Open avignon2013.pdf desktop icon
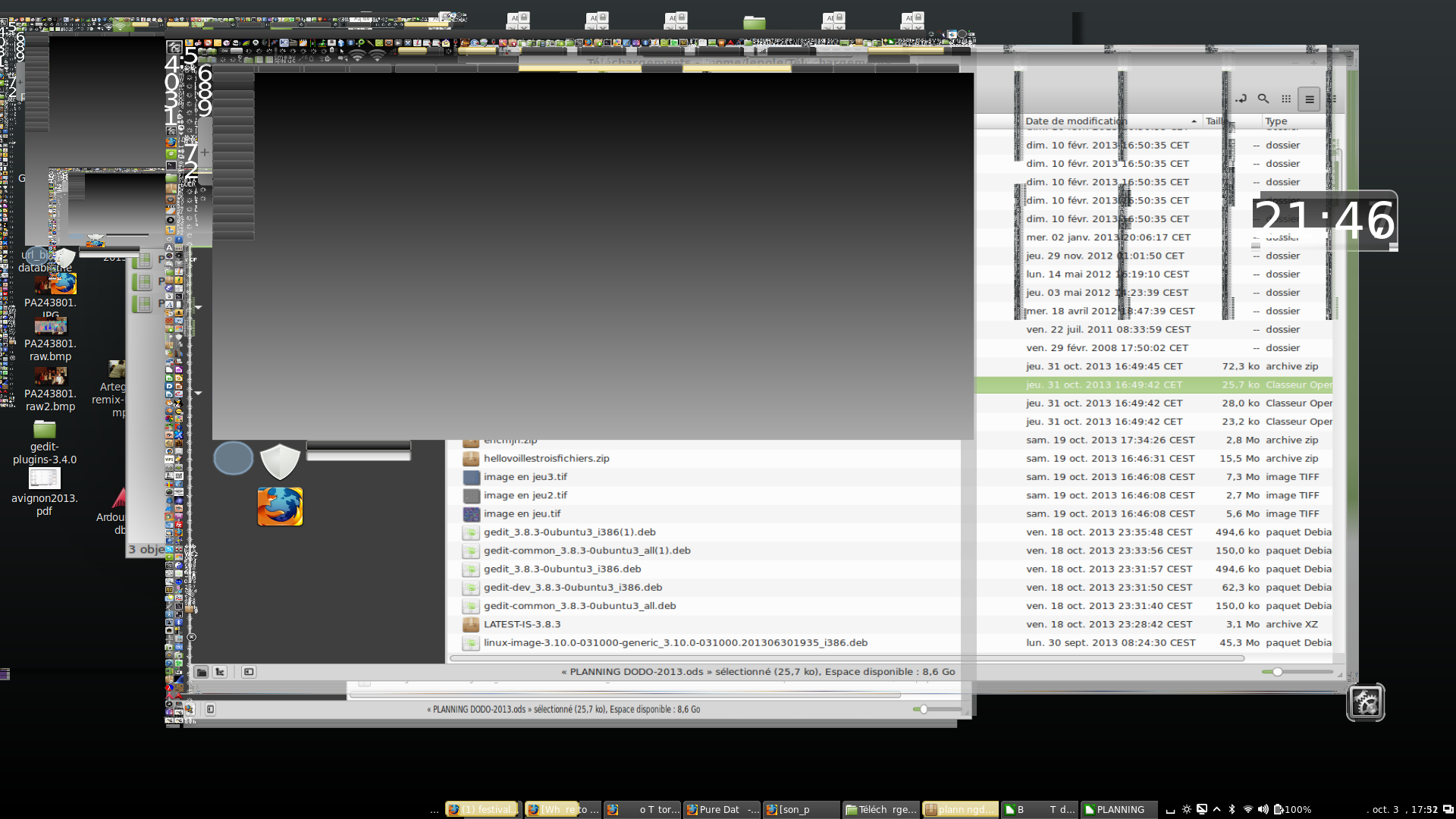1456x819 pixels. click(x=44, y=479)
